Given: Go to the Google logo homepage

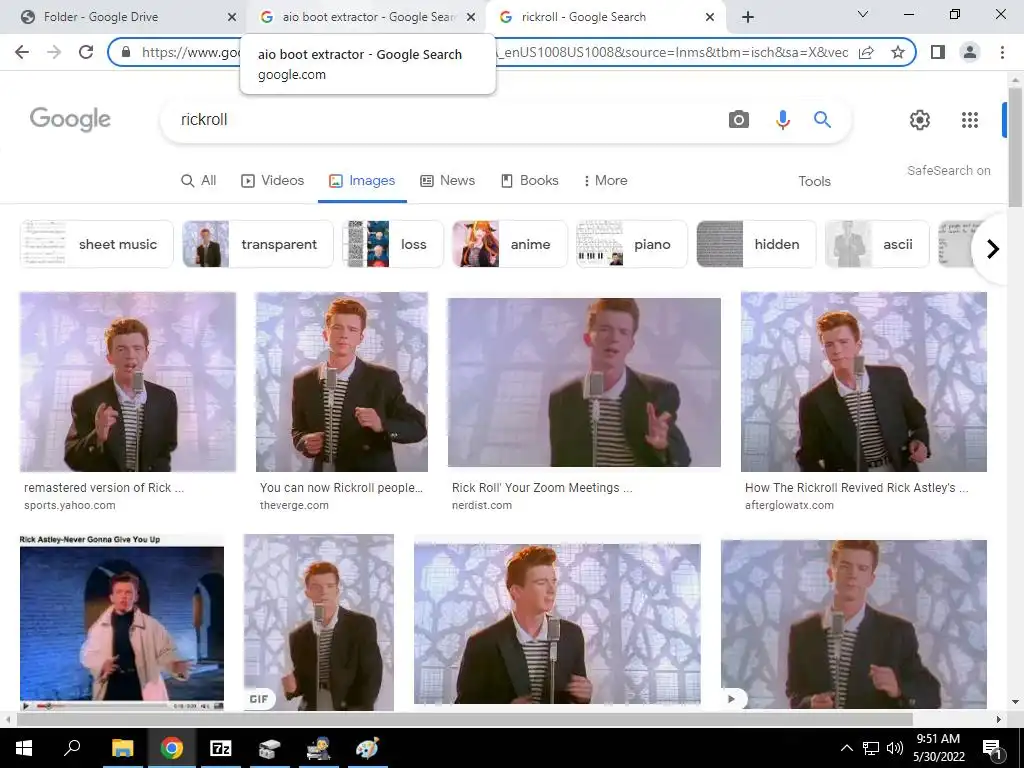Looking at the screenshot, I should point(70,119).
